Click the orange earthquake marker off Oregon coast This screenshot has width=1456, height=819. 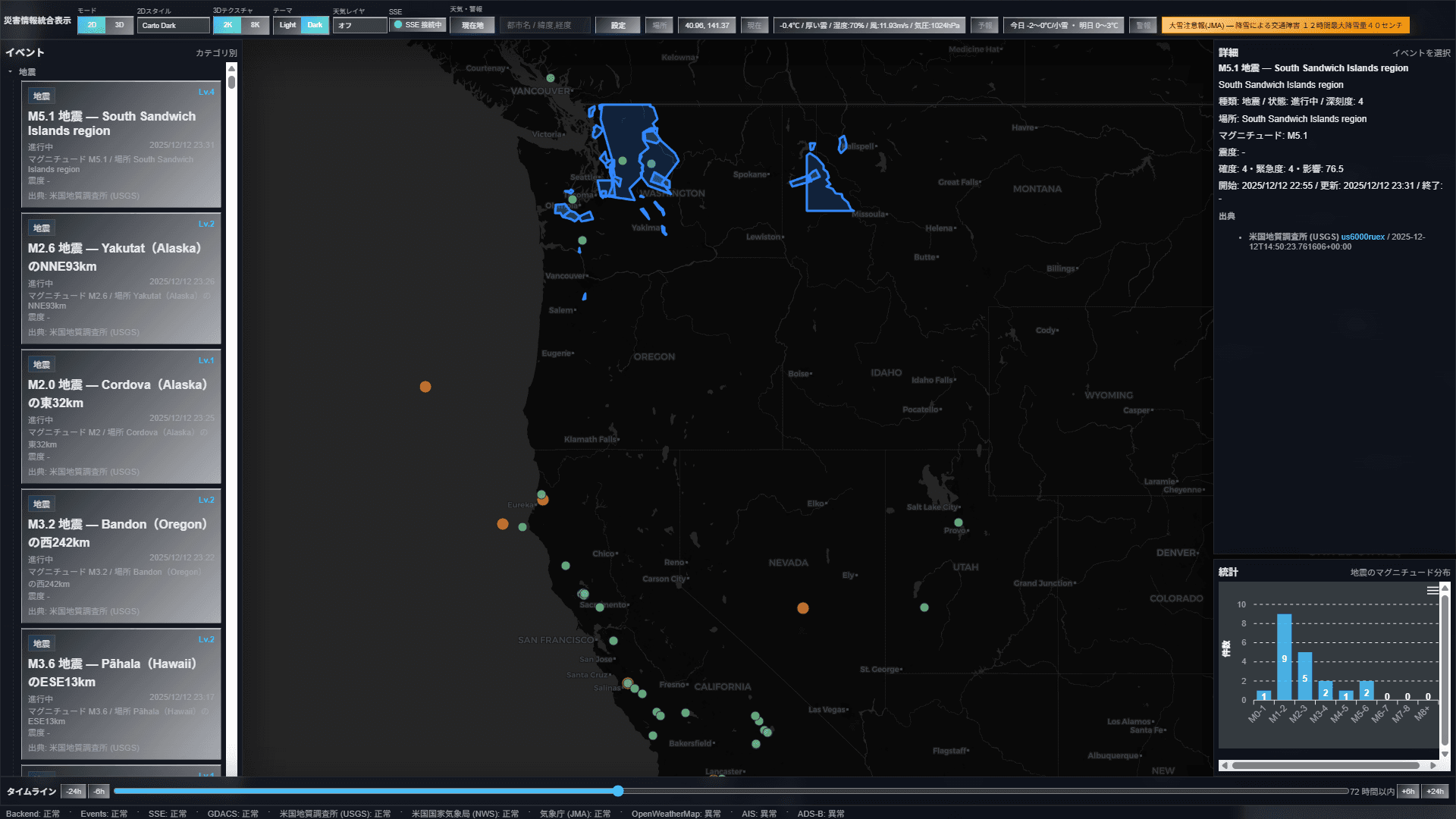(425, 387)
